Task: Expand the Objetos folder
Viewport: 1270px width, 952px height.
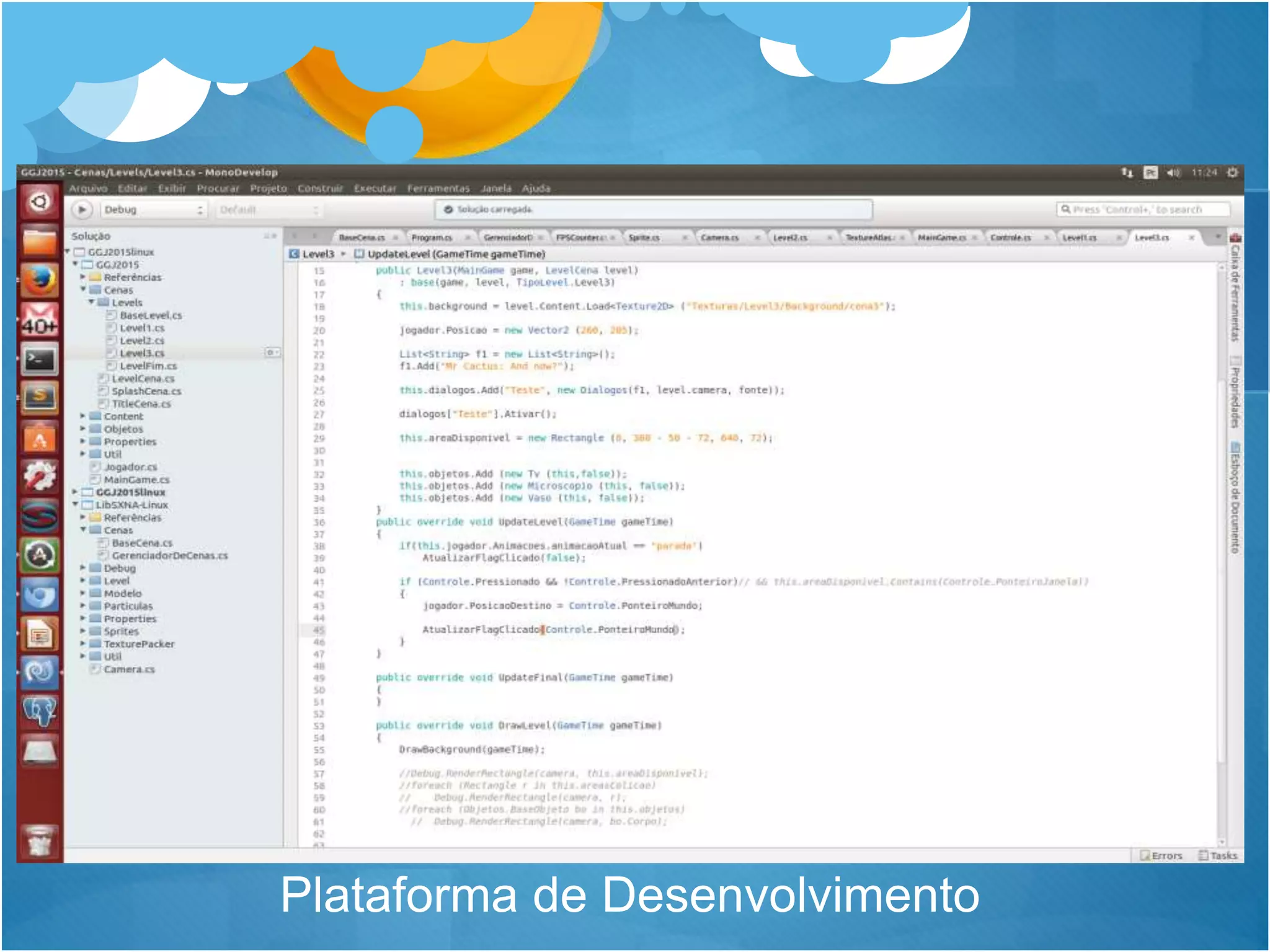Action: pos(83,429)
